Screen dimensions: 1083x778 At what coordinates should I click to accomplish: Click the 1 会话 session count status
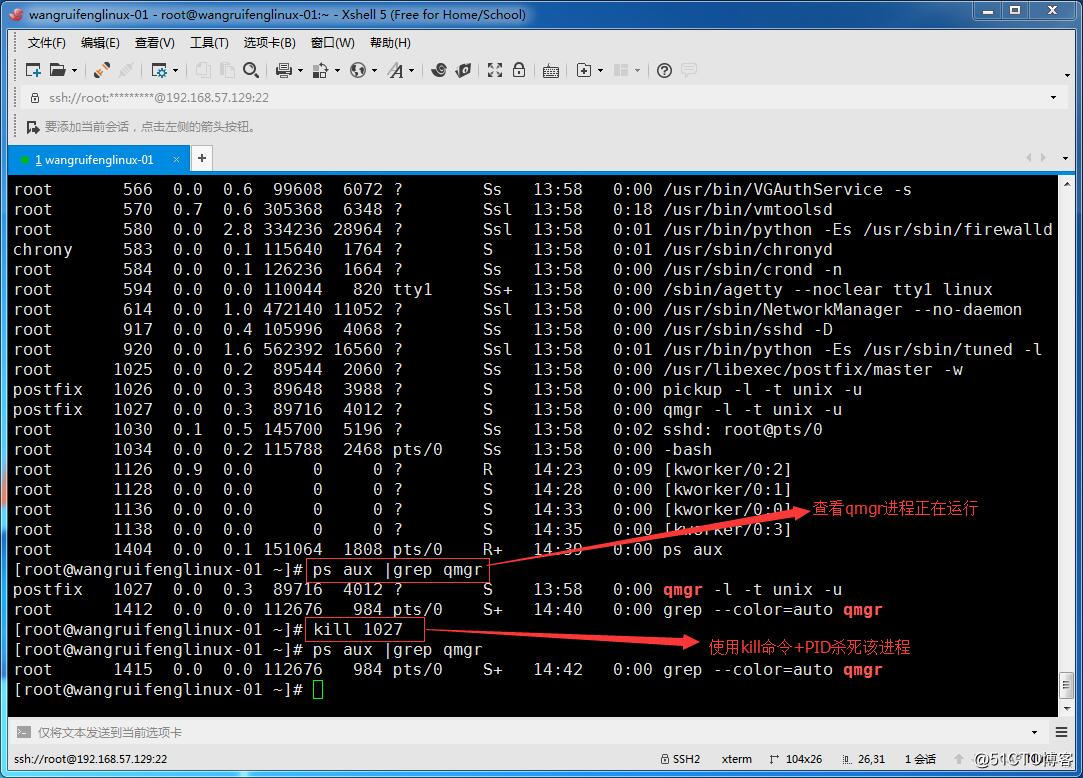pos(920,759)
